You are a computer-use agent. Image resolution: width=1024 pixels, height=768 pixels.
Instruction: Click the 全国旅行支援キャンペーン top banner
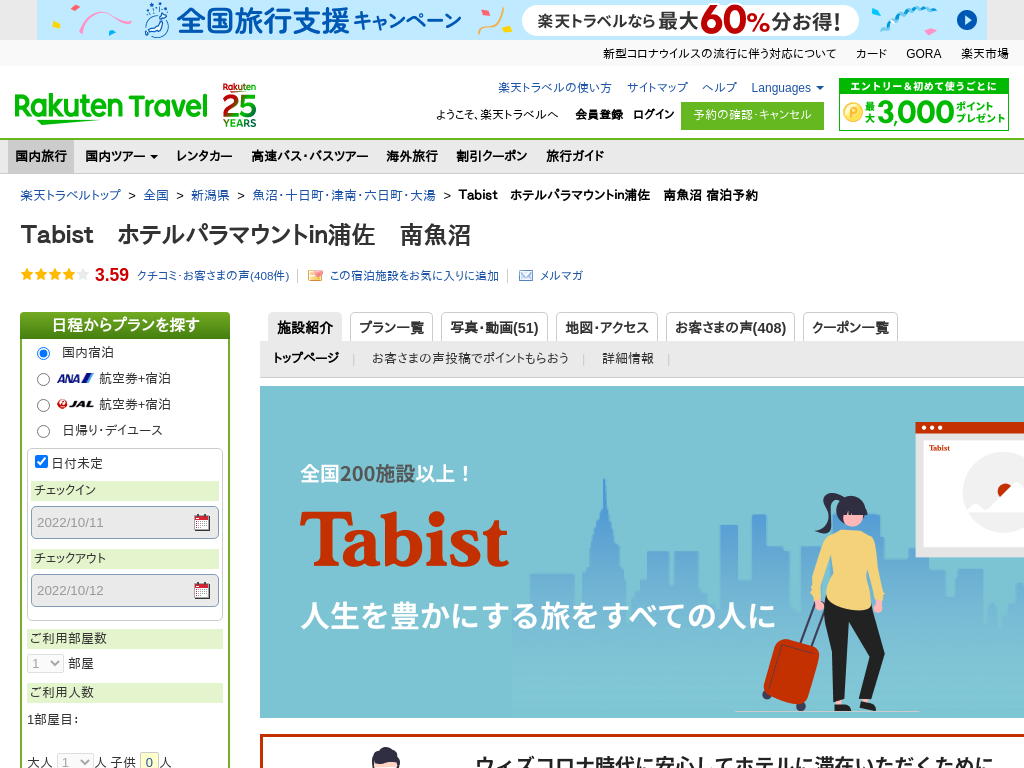click(512, 20)
